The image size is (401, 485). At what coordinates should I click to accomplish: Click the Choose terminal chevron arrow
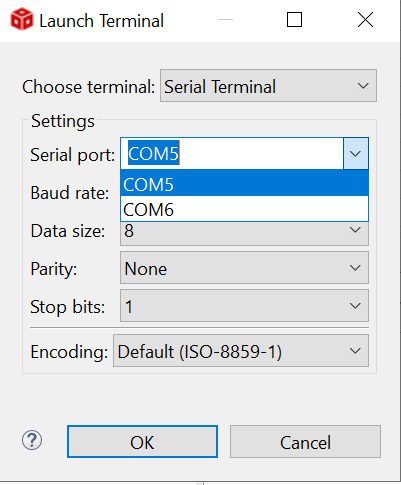coord(363,86)
